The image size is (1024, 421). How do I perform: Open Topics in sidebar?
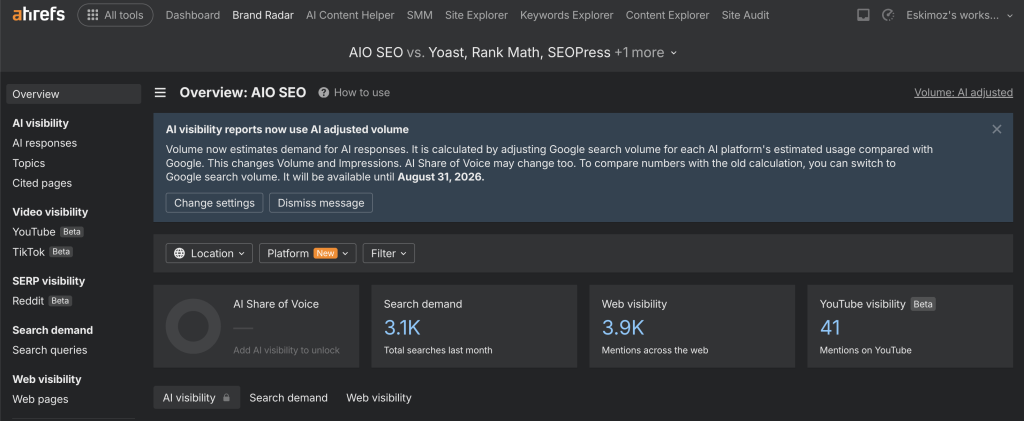pyautogui.click(x=29, y=163)
